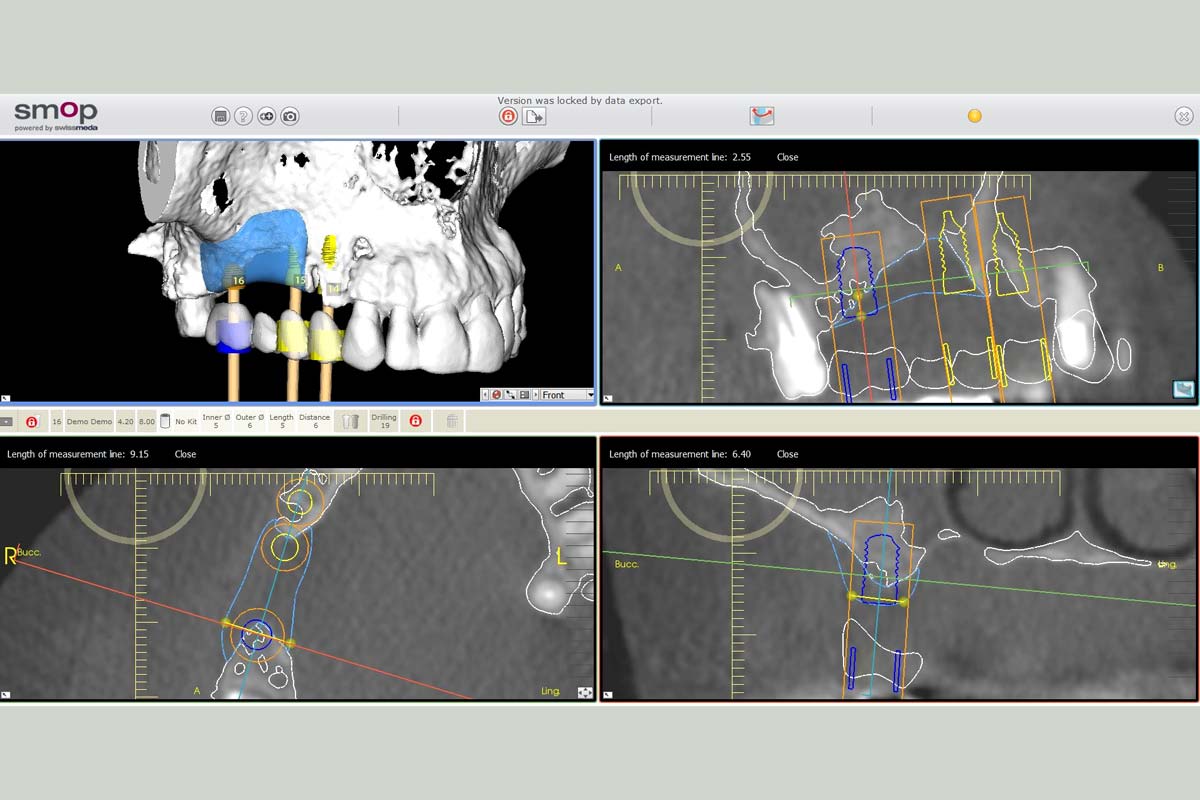Viewport: 1200px width, 800px height.
Task: Select the Demo Demo implant entry
Action: pyautogui.click(x=89, y=422)
